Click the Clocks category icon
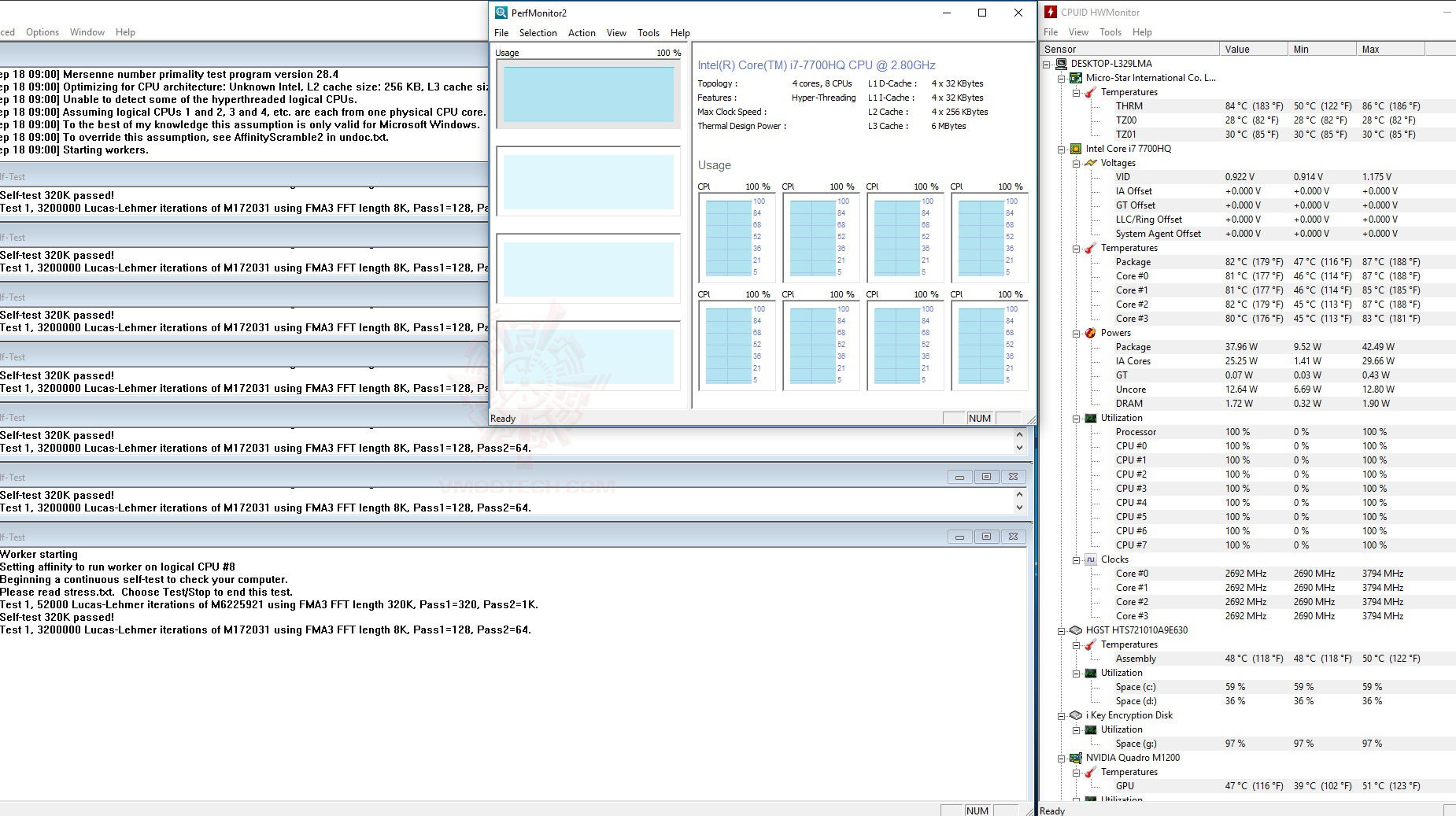 1090,559
